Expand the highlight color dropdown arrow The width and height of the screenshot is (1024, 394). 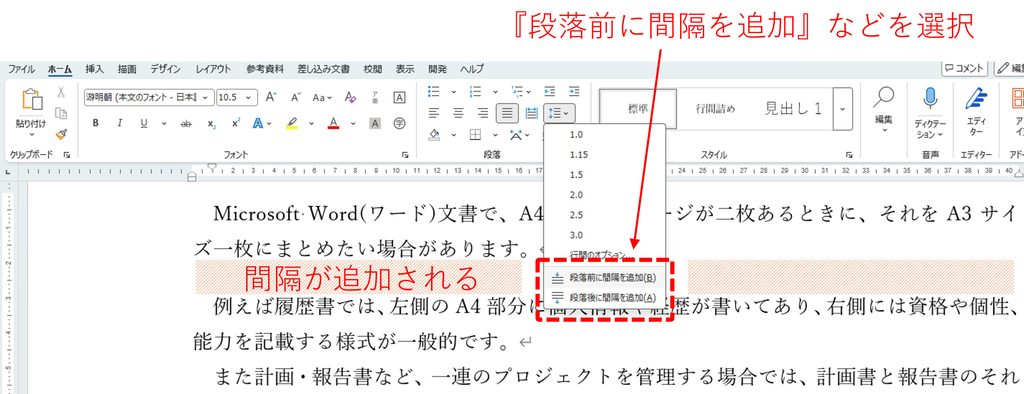[x=312, y=123]
